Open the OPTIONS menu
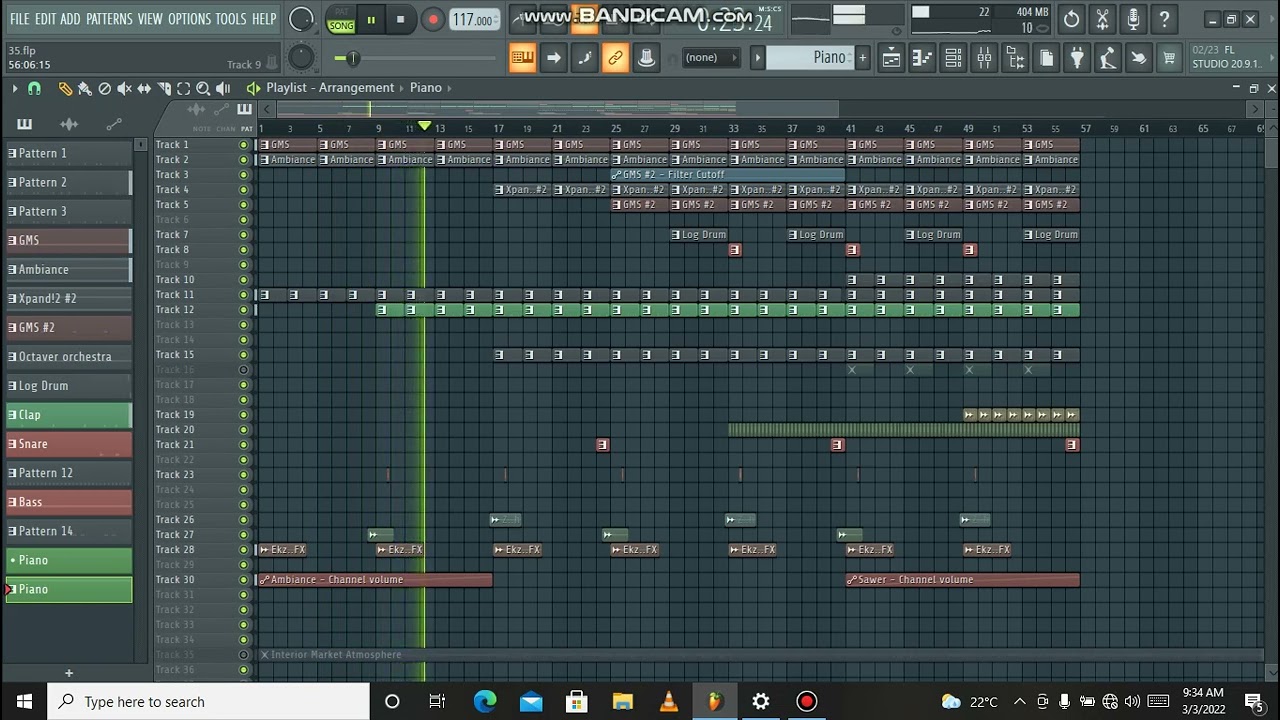The image size is (1280, 720). (x=189, y=19)
